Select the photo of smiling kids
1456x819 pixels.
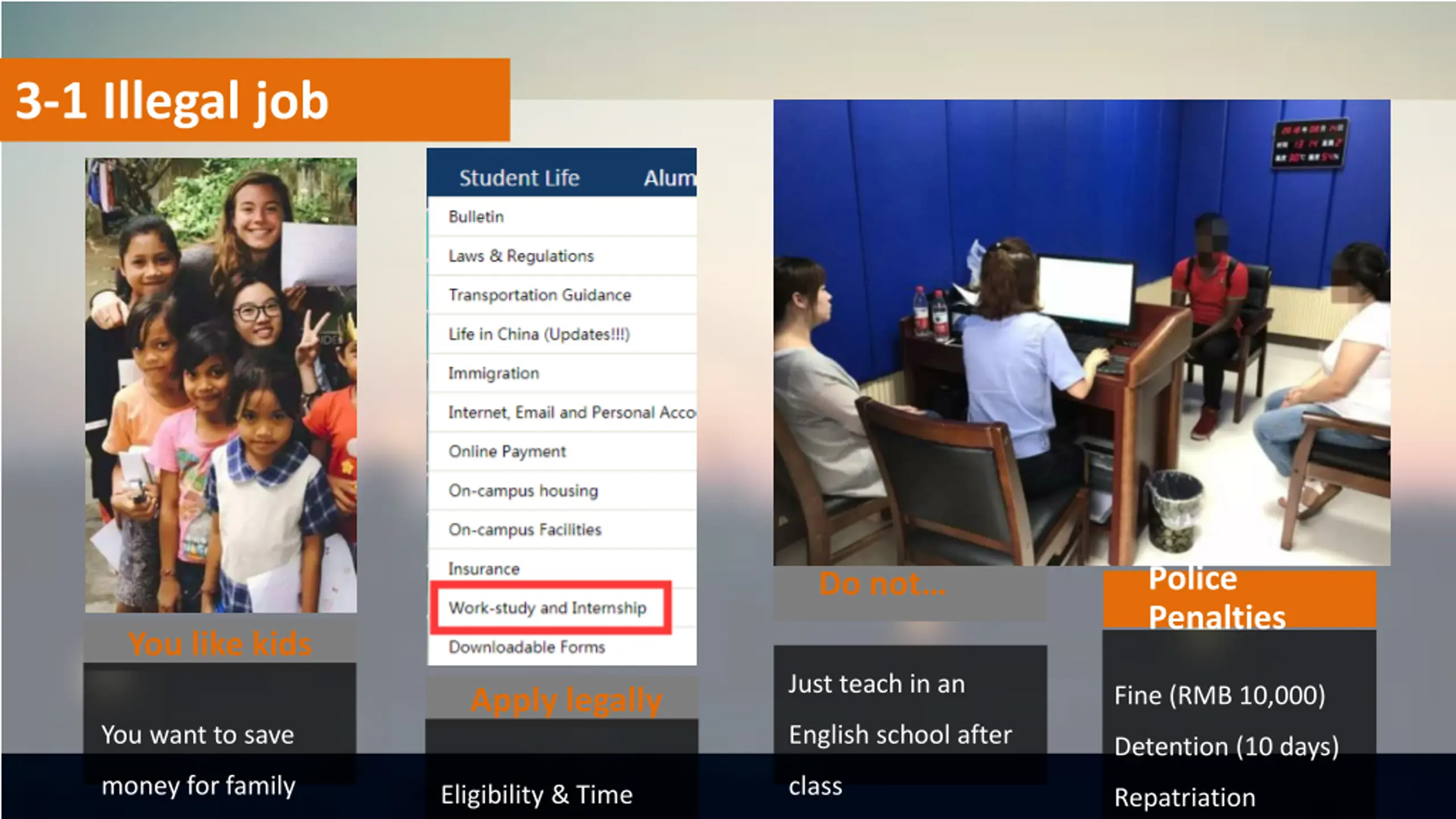221,385
